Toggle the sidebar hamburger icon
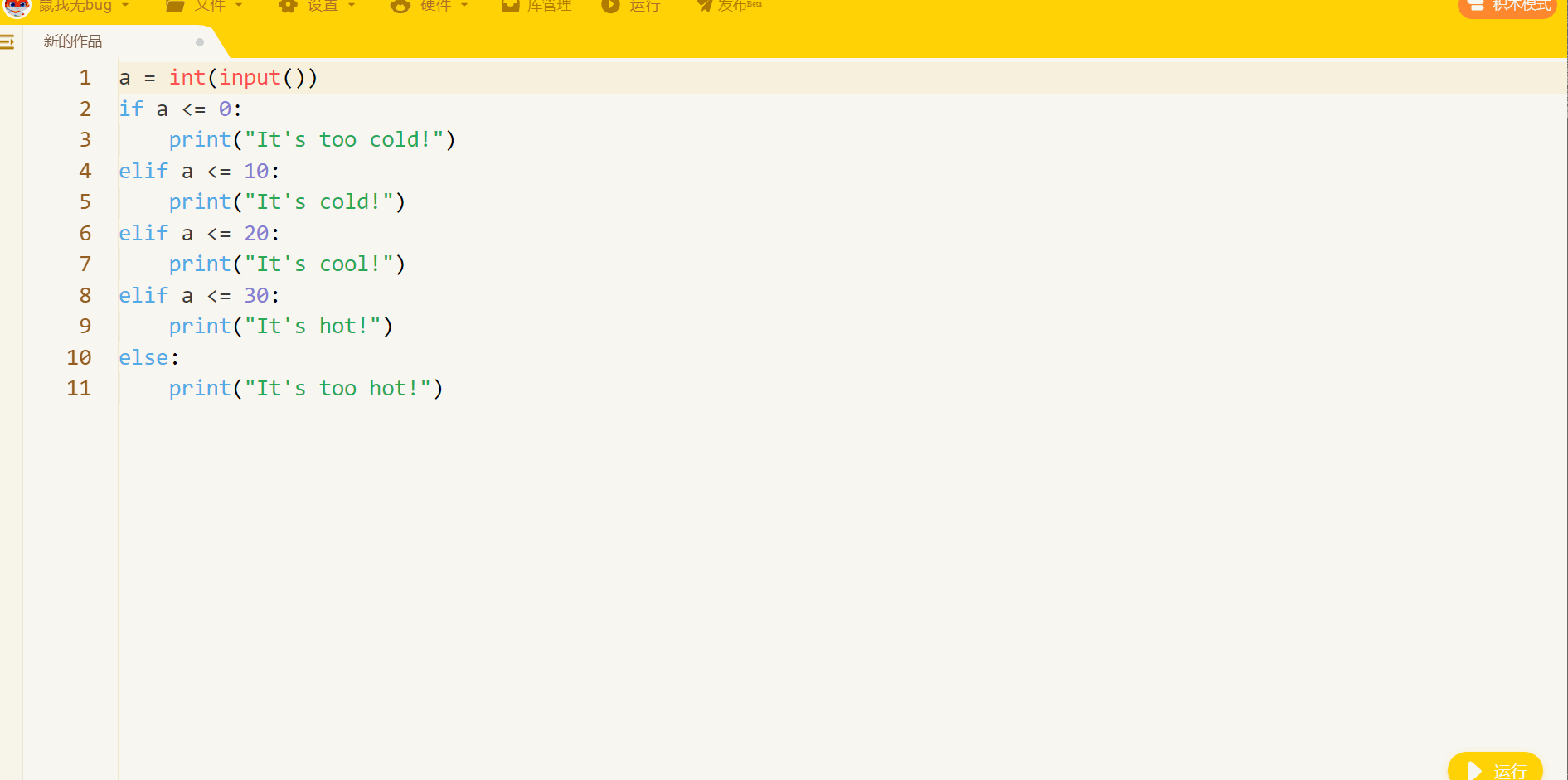The width and height of the screenshot is (1568, 780). [x=7, y=41]
